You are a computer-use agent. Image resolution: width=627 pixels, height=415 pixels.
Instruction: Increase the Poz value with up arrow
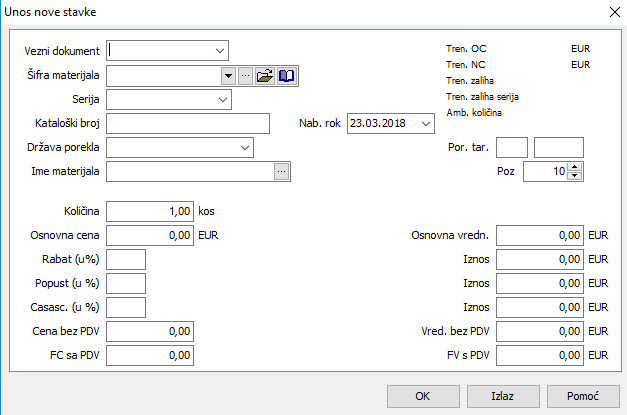click(575, 167)
